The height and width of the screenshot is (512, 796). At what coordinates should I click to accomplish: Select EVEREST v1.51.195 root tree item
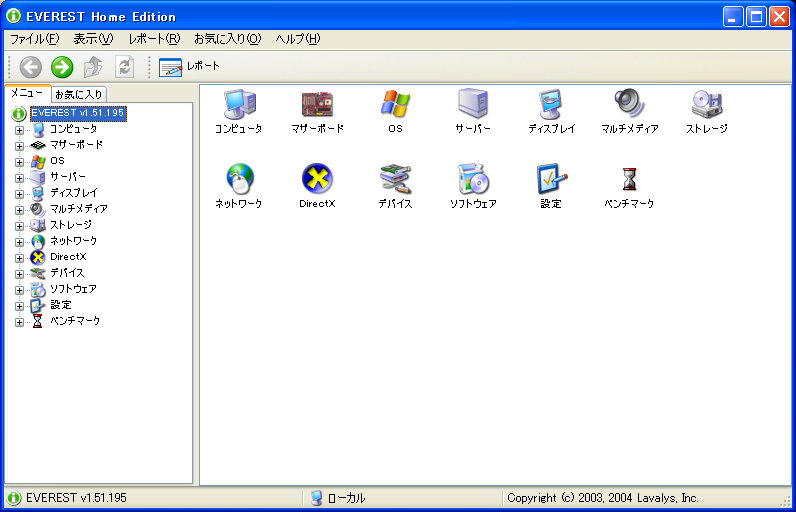(x=77, y=113)
